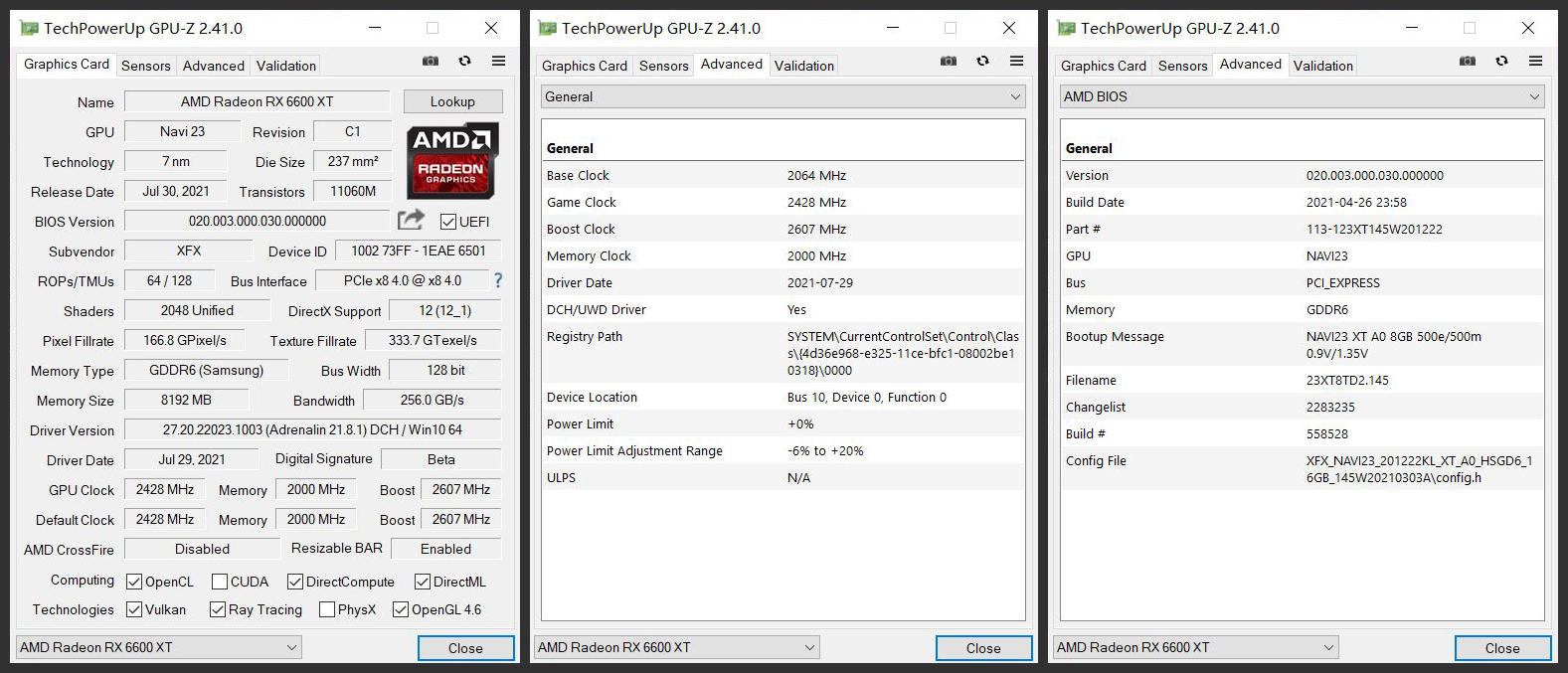Click the refresh icon in the Graphics Card window
The height and width of the screenshot is (673, 1568).
click(x=464, y=62)
